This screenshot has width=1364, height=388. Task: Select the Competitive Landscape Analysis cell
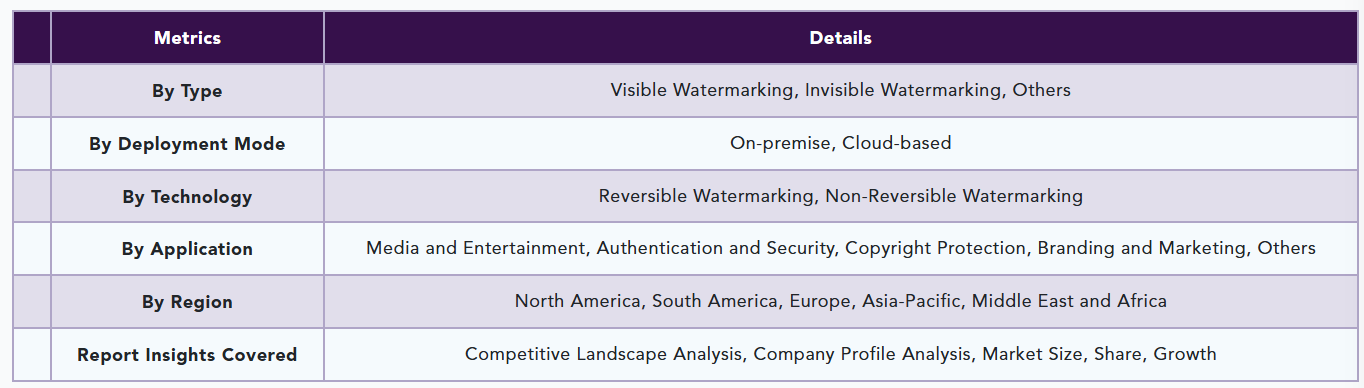click(x=840, y=355)
